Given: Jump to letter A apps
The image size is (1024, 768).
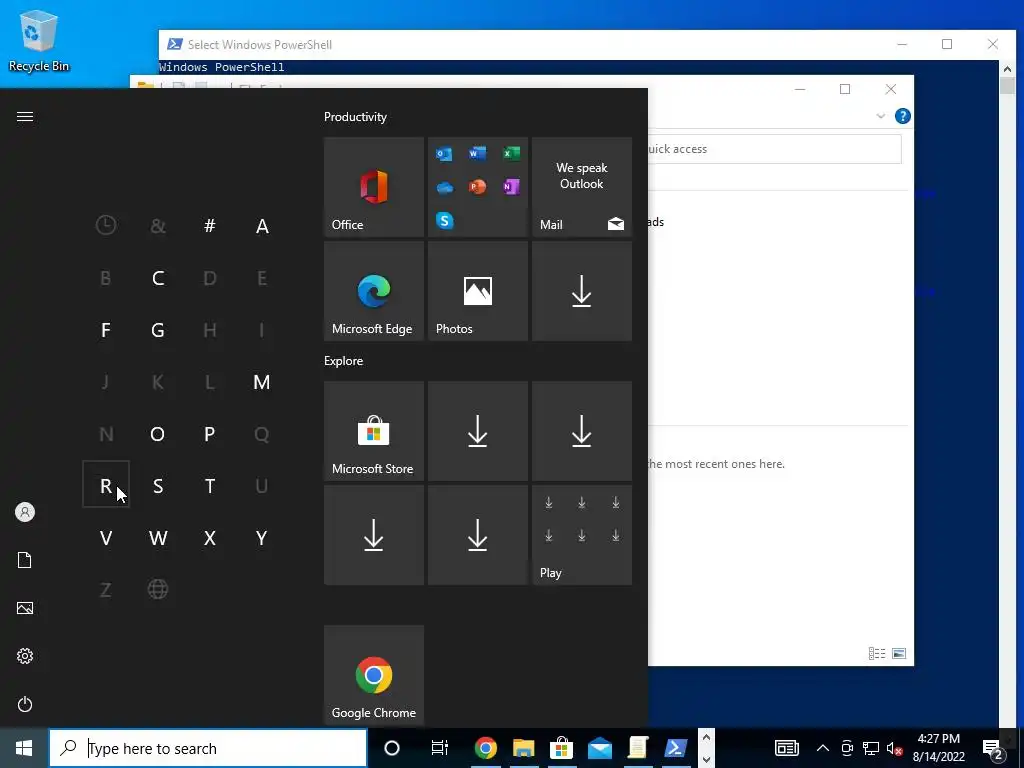Looking at the screenshot, I should click(x=262, y=226).
